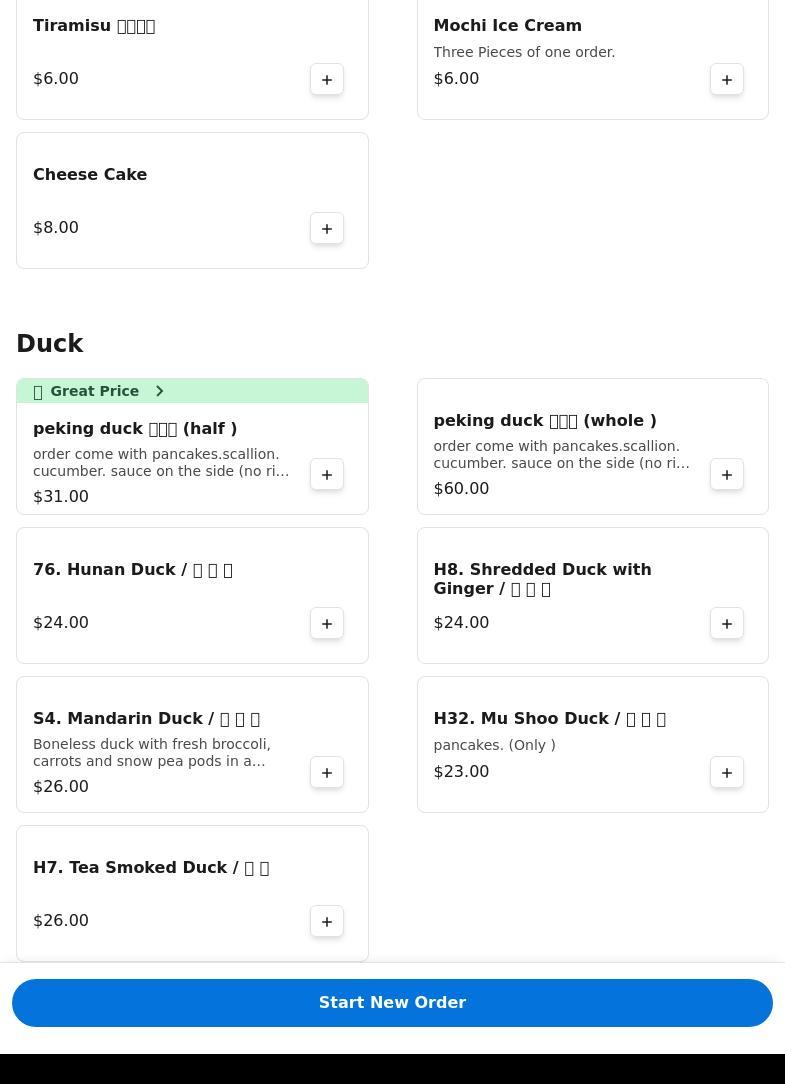Add H32. Mu Shoo Duck to the order

(x=727, y=772)
